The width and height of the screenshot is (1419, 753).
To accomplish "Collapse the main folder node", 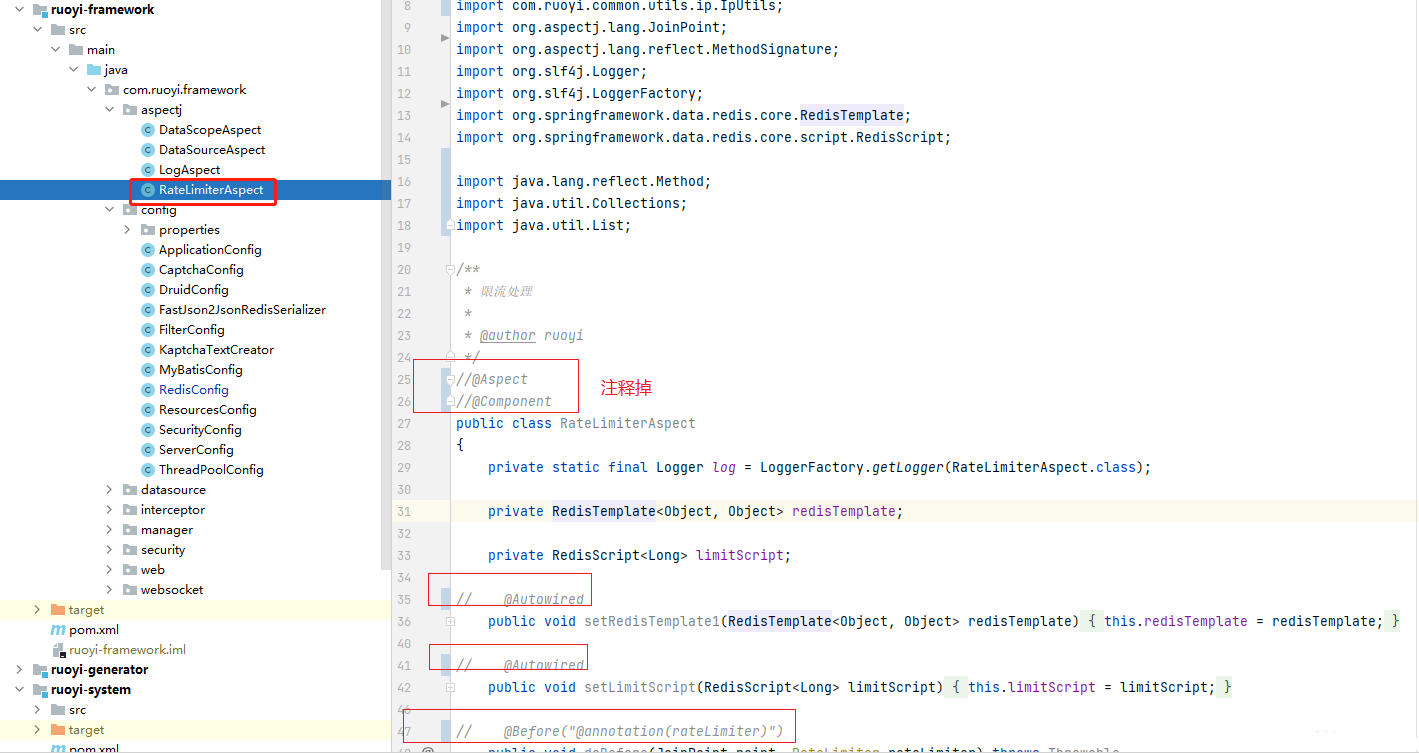I will pyautogui.click(x=55, y=50).
